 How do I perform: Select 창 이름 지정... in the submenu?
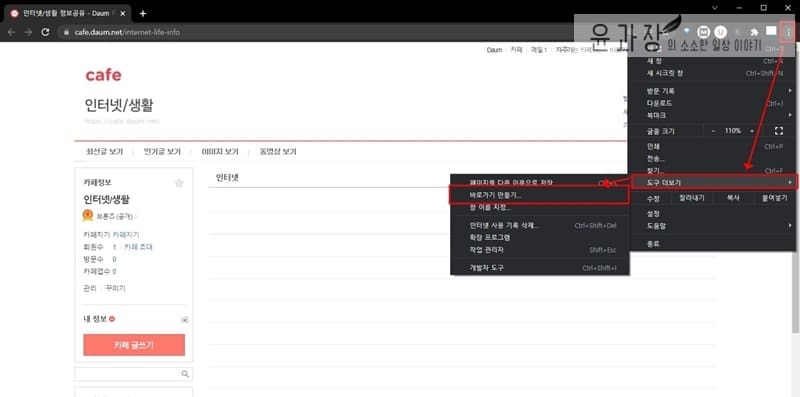coord(540,208)
